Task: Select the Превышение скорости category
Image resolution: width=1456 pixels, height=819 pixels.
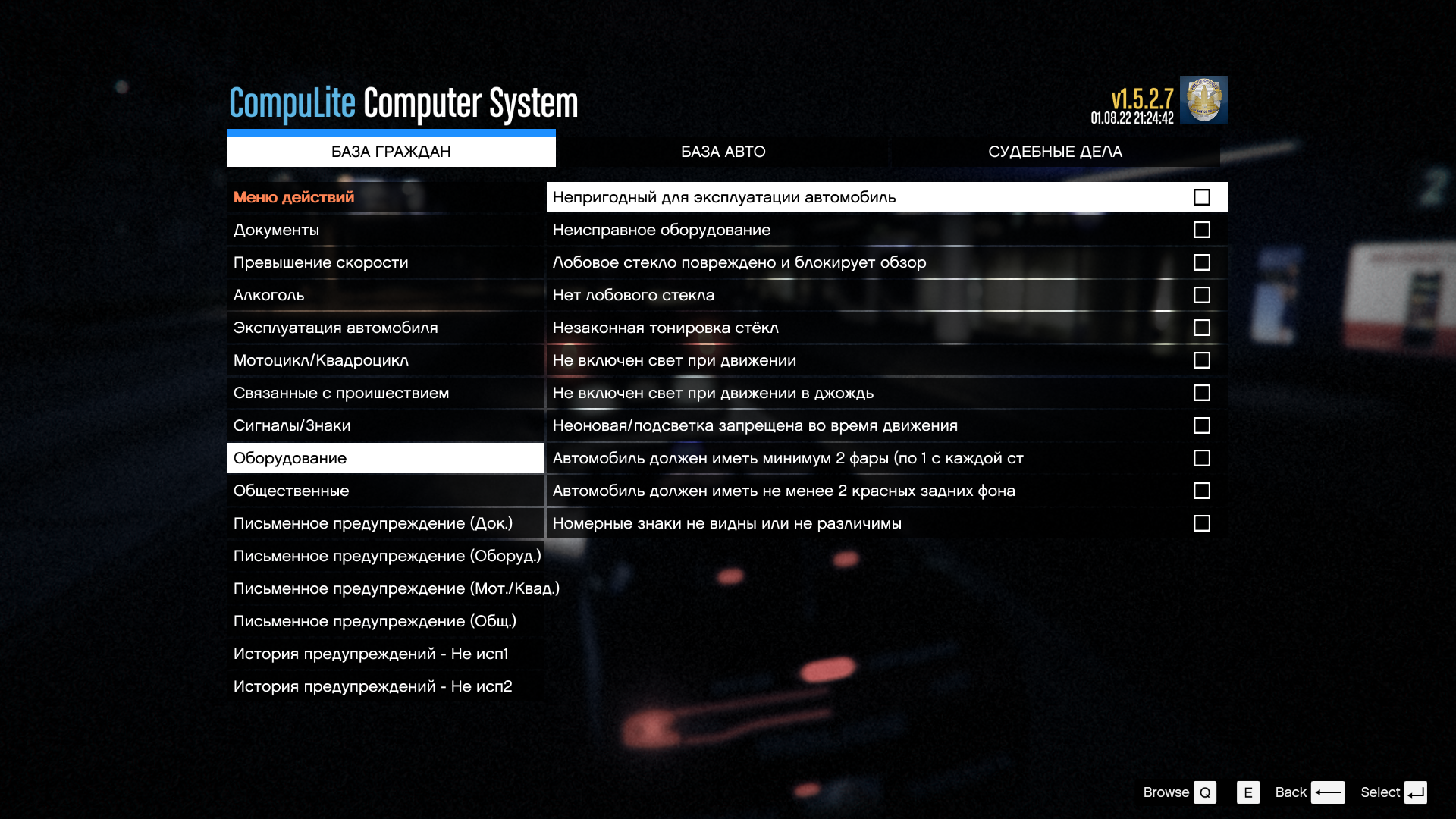Action: pyautogui.click(x=321, y=262)
